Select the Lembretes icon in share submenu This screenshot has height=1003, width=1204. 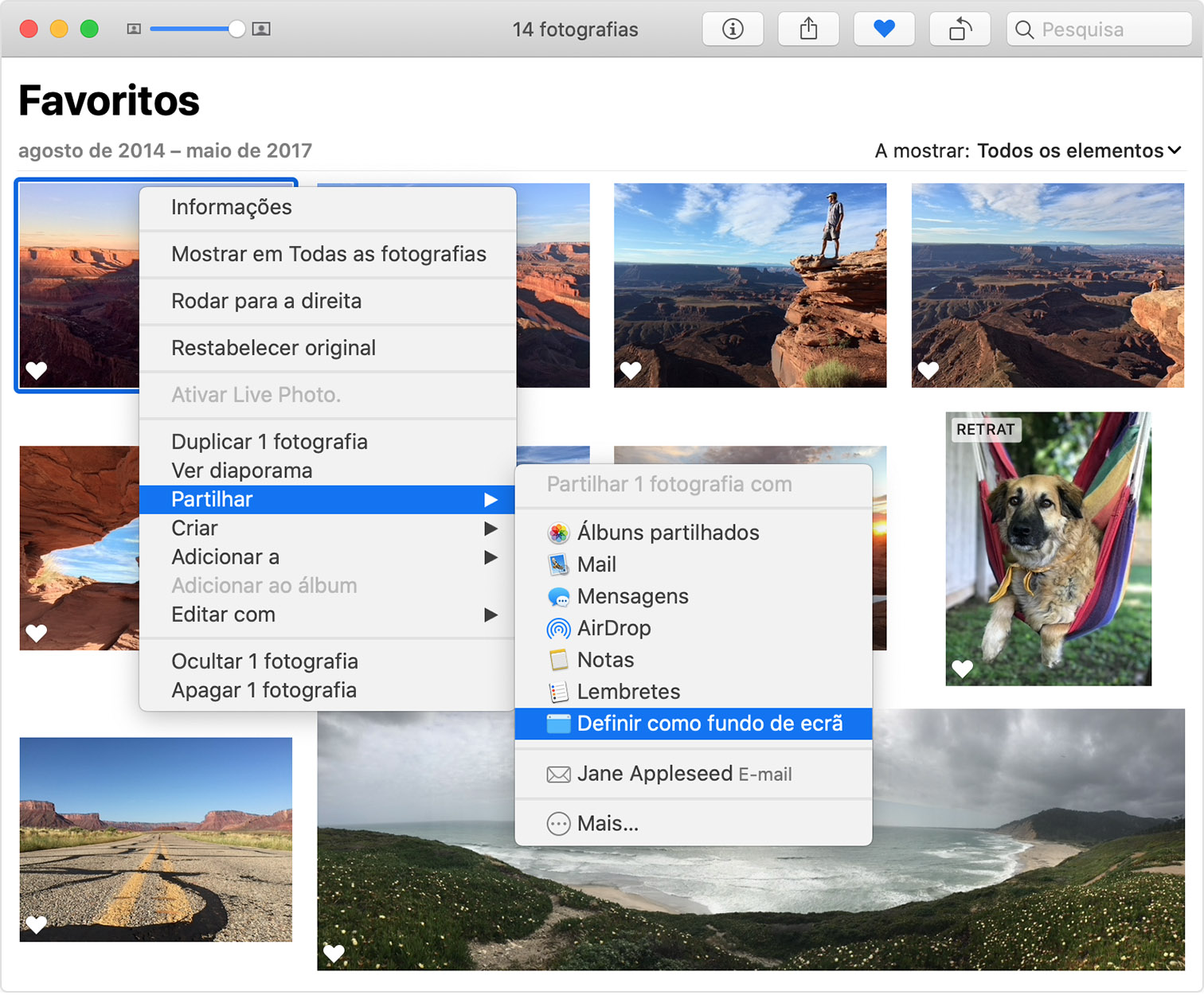click(x=558, y=692)
